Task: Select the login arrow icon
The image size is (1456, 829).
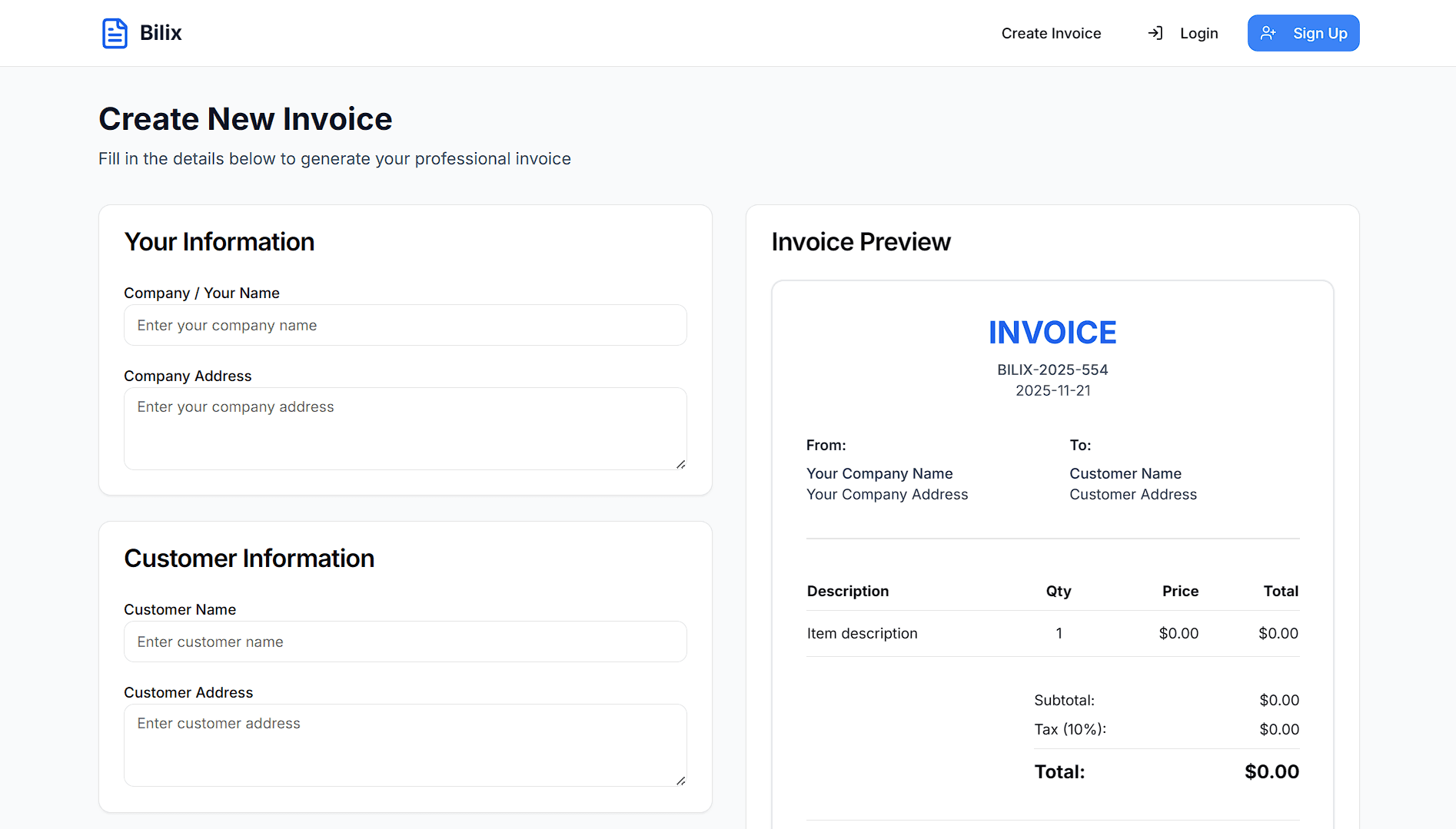Action: (1155, 32)
